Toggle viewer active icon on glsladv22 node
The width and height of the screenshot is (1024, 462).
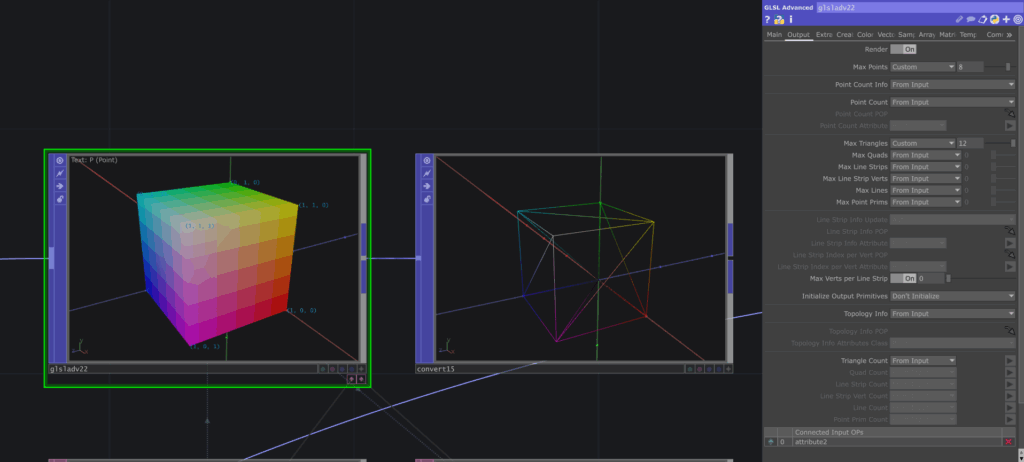click(x=60, y=160)
